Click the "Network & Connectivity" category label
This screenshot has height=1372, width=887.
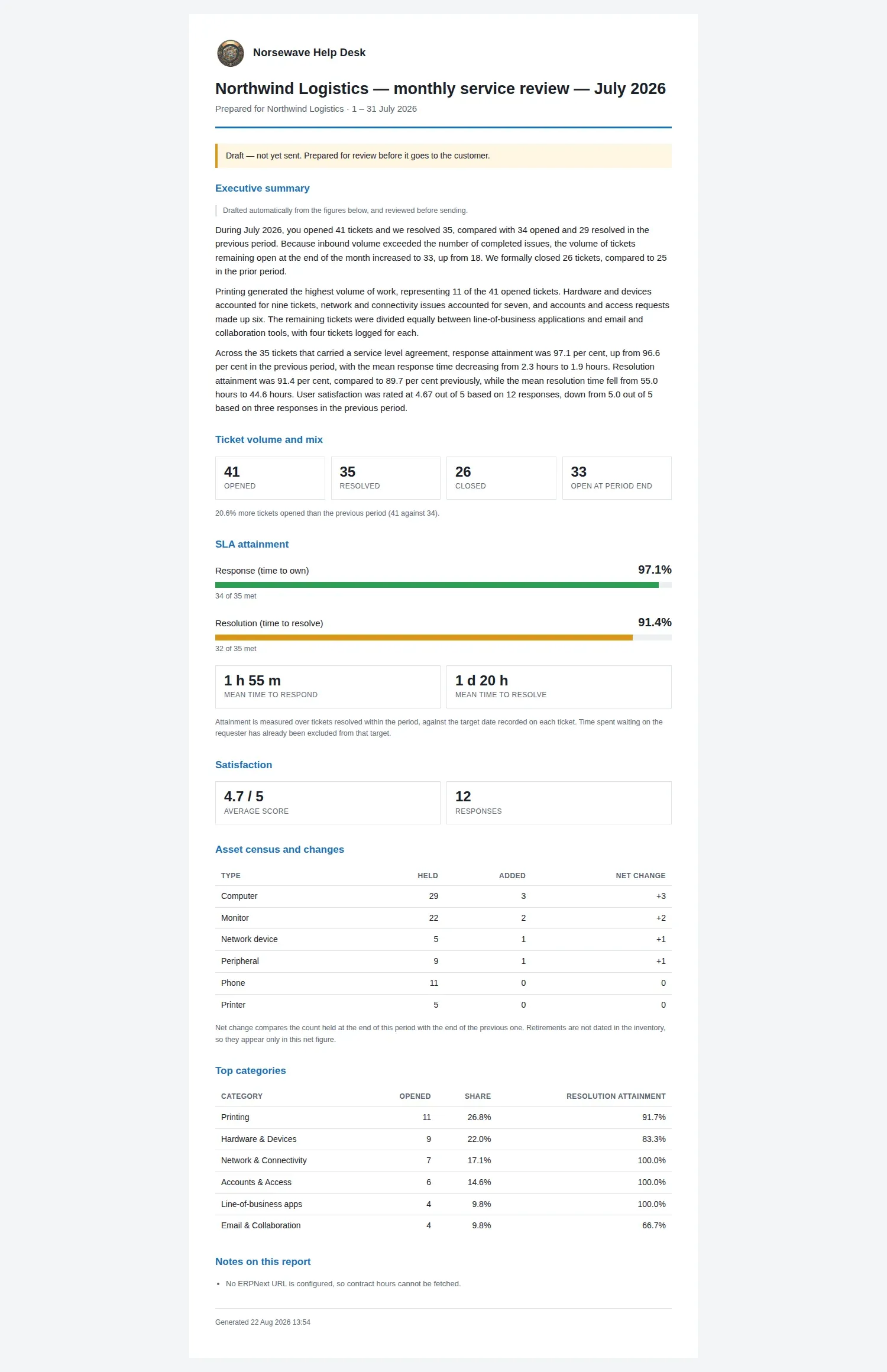[x=264, y=1160]
